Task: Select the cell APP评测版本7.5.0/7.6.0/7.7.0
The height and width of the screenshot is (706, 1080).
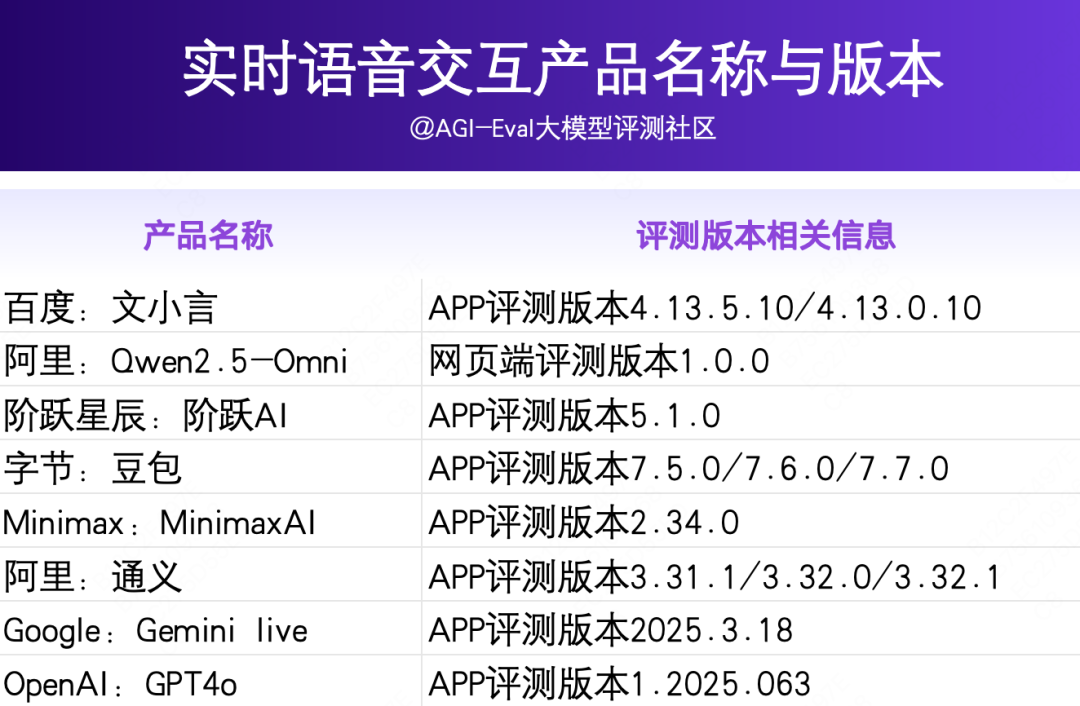Action: tap(751, 467)
